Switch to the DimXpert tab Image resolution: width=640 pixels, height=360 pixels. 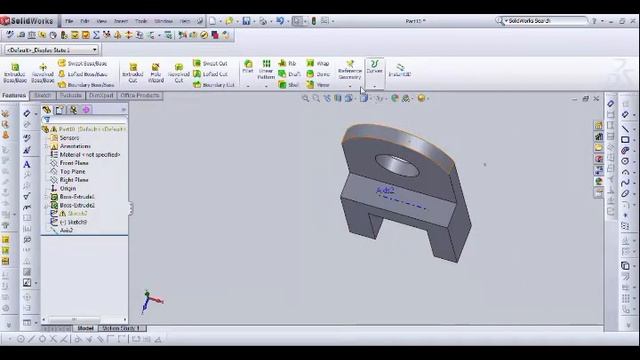(x=101, y=96)
